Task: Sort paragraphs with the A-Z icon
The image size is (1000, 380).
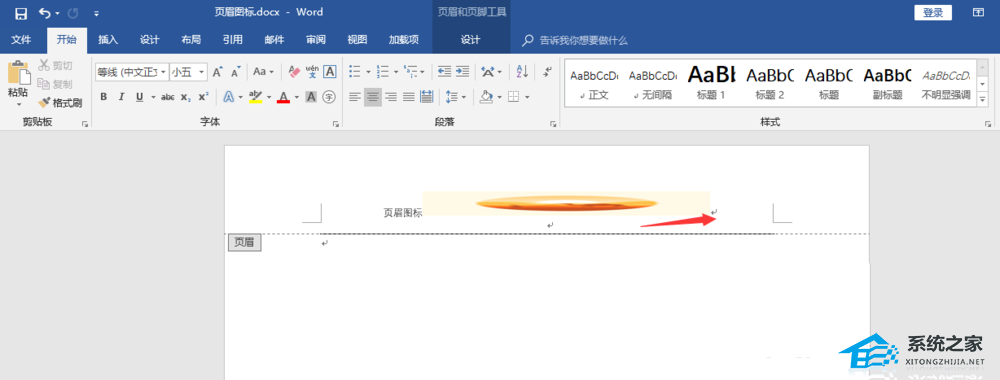Action: point(522,71)
